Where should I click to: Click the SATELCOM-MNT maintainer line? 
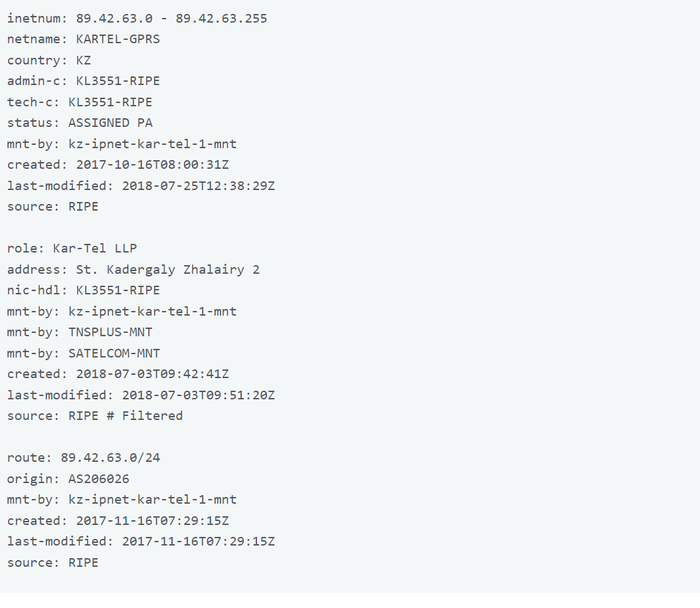[x=83, y=353]
